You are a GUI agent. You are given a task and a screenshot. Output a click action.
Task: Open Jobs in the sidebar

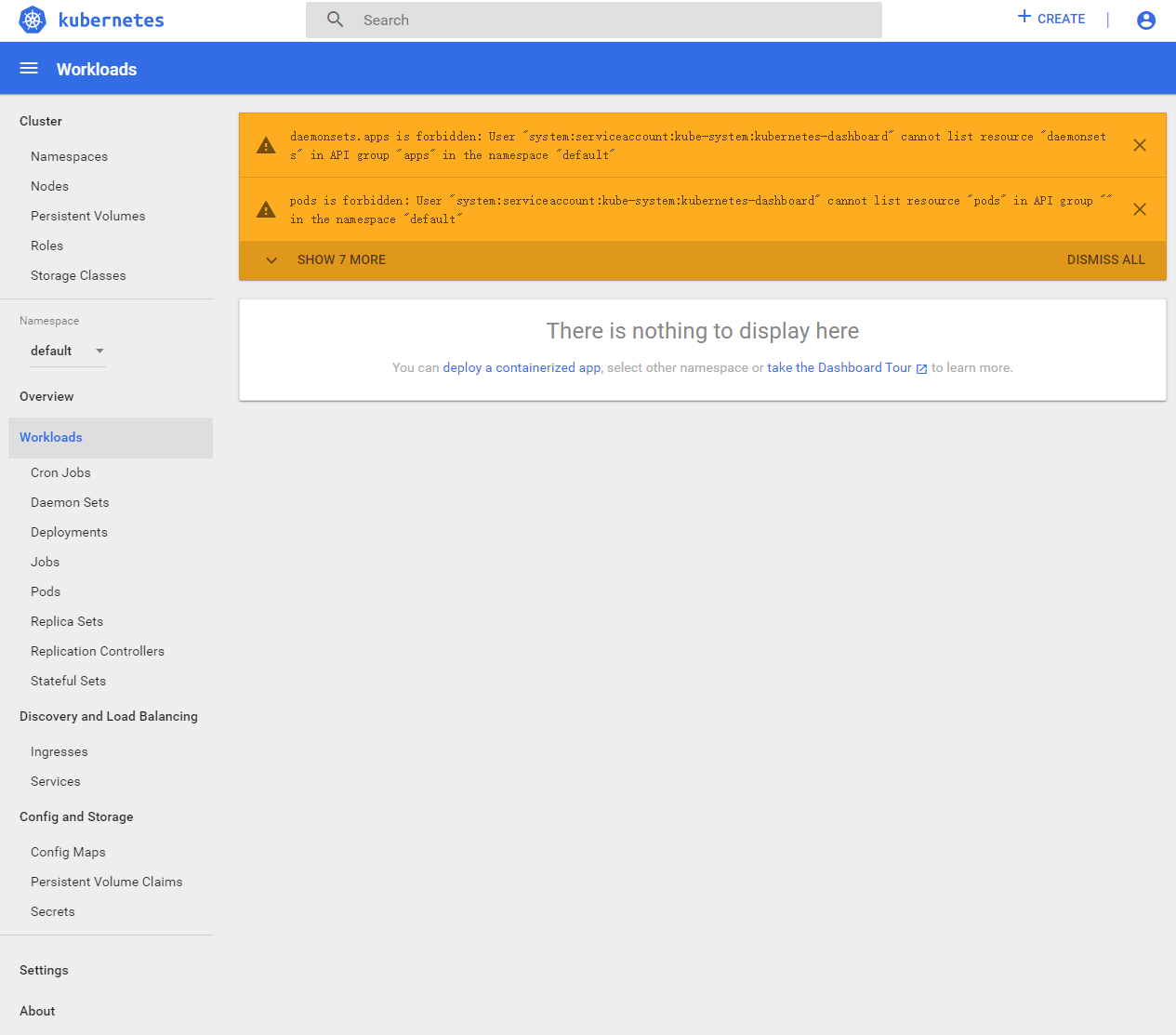(x=45, y=562)
